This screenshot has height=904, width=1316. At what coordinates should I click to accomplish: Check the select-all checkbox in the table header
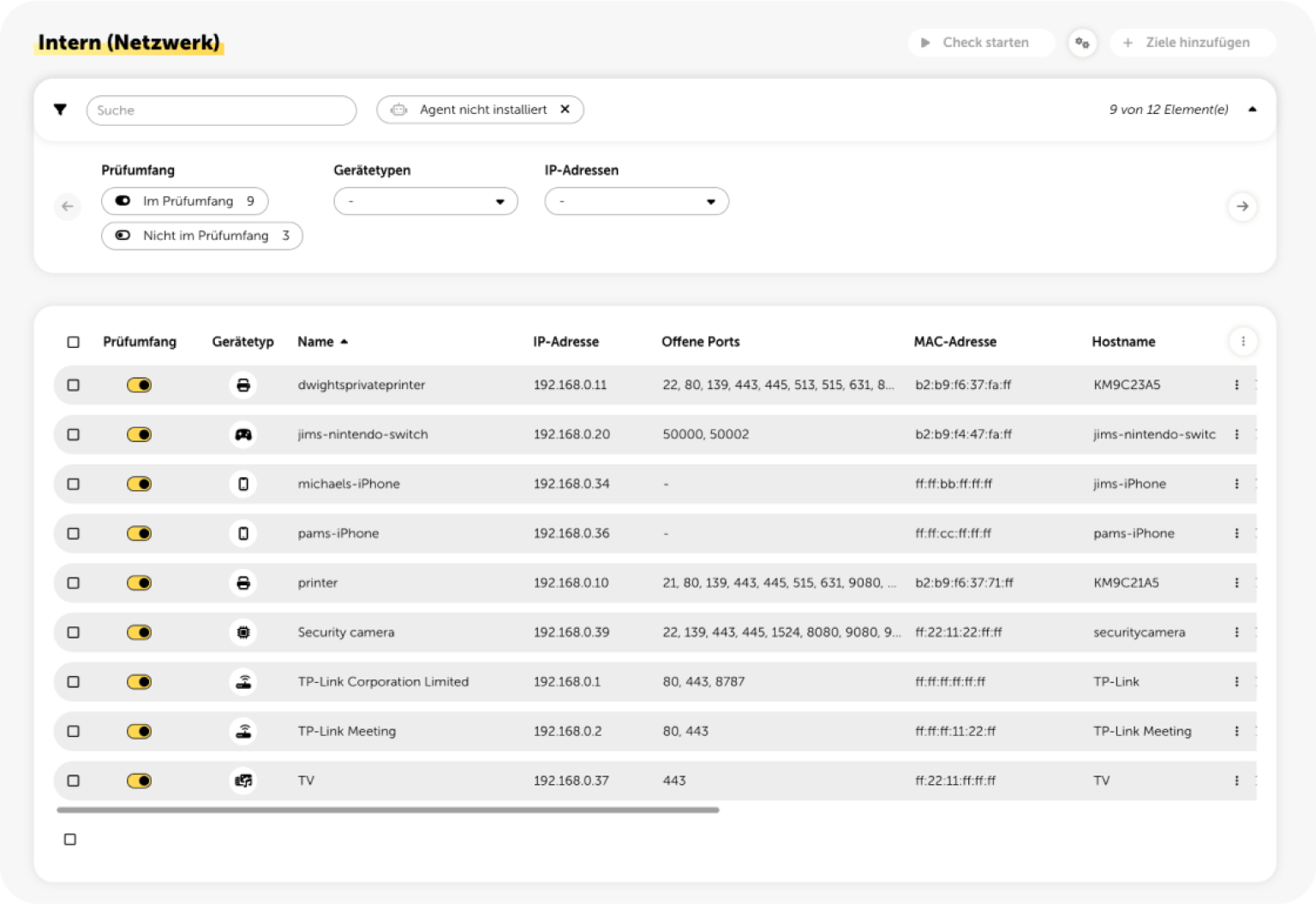tap(74, 342)
